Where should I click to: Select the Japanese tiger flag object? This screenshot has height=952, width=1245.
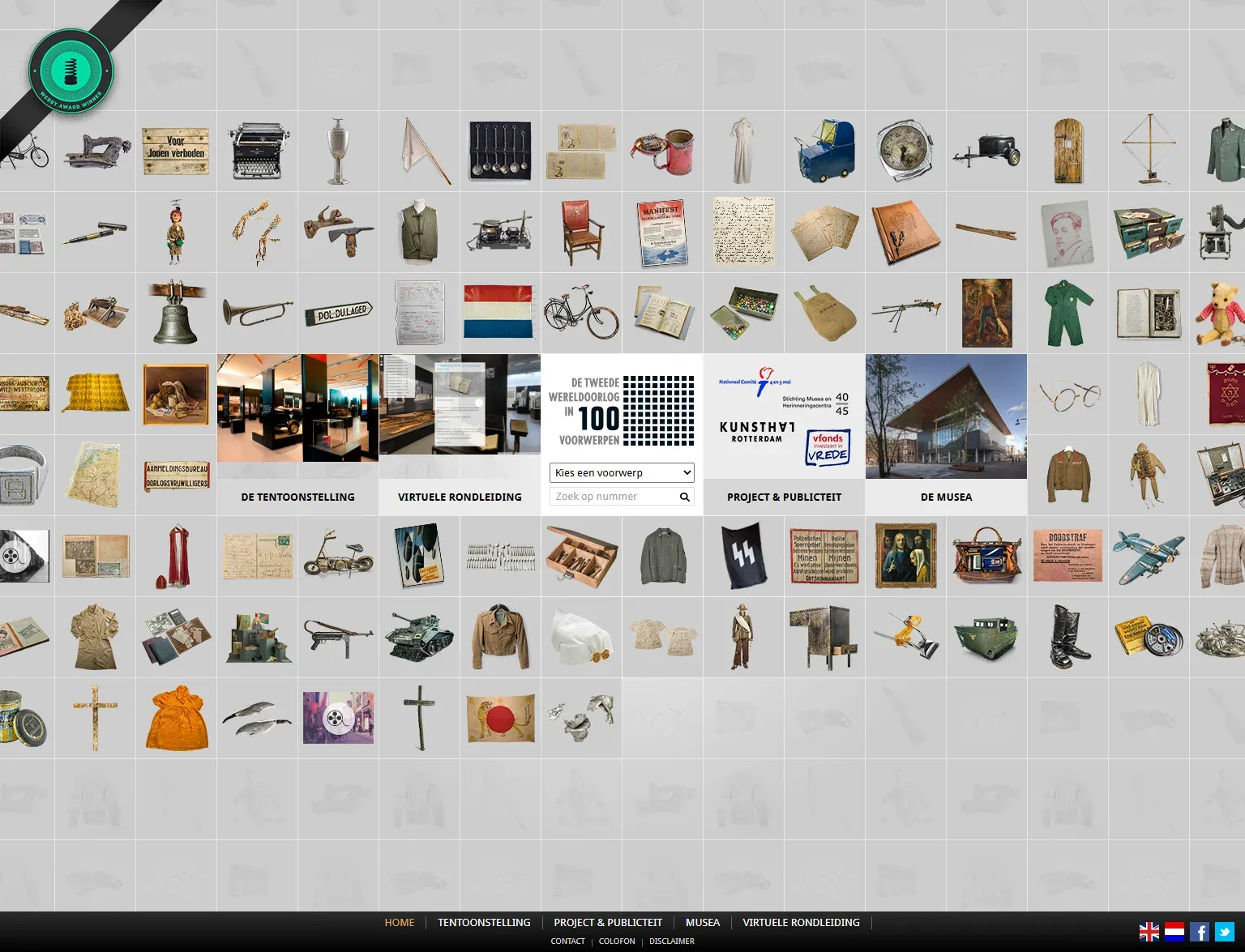pyautogui.click(x=500, y=718)
